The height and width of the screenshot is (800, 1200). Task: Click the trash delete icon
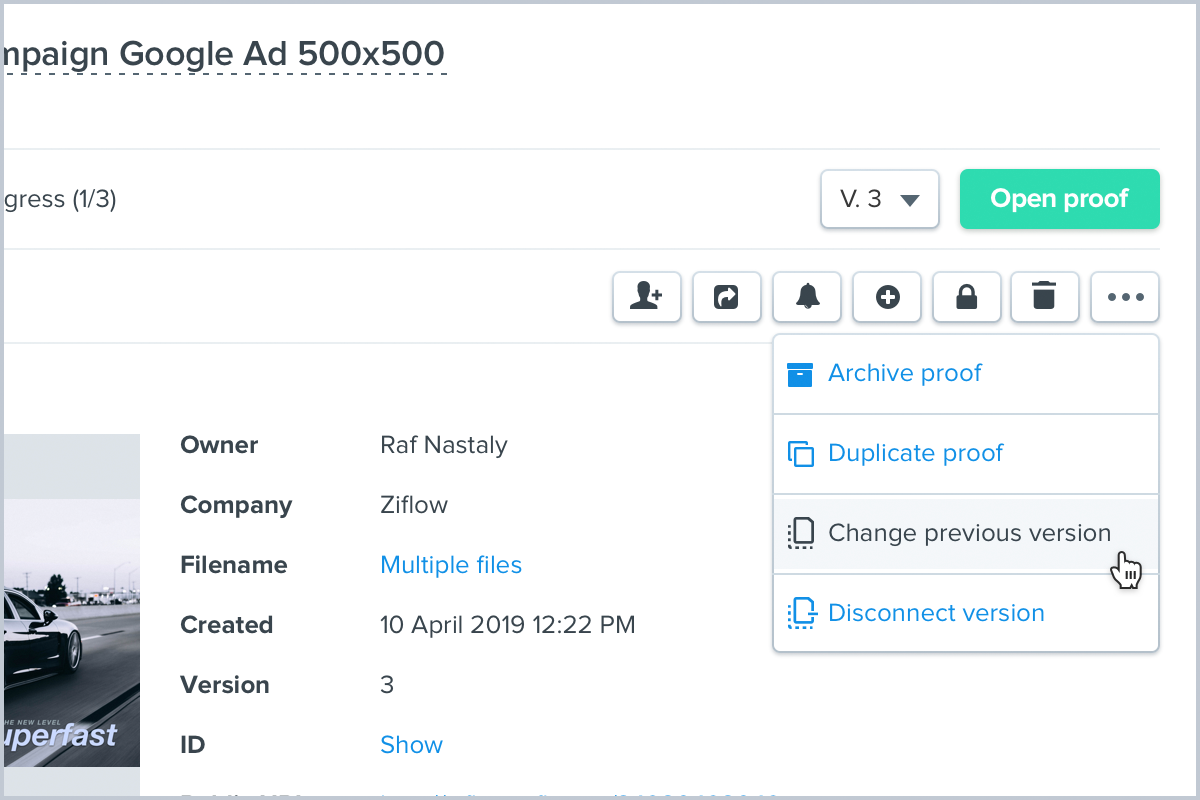1044,297
